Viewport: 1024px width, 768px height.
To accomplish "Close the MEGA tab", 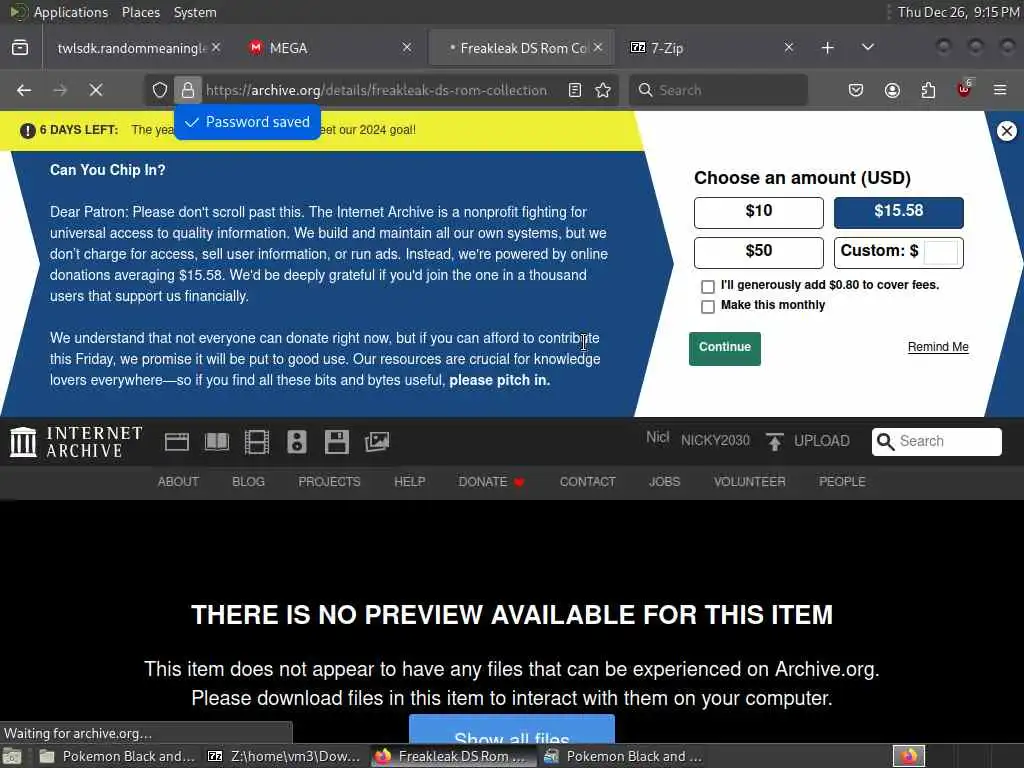I will pos(407,48).
